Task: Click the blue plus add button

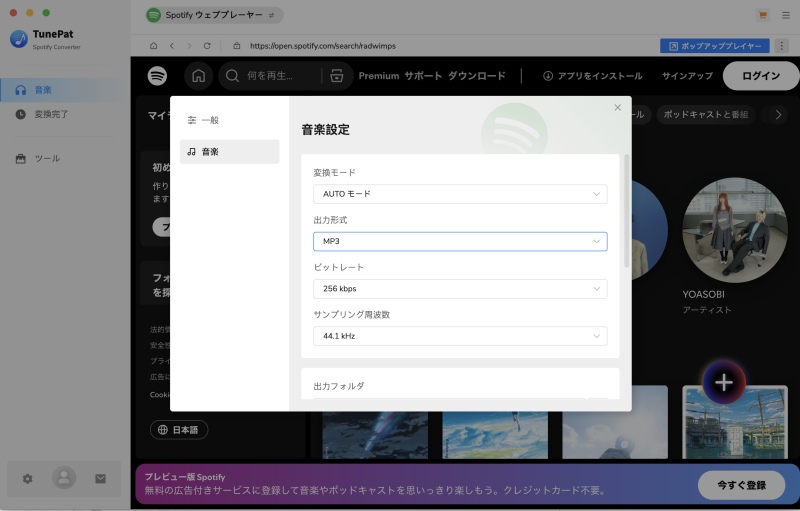Action: [723, 382]
